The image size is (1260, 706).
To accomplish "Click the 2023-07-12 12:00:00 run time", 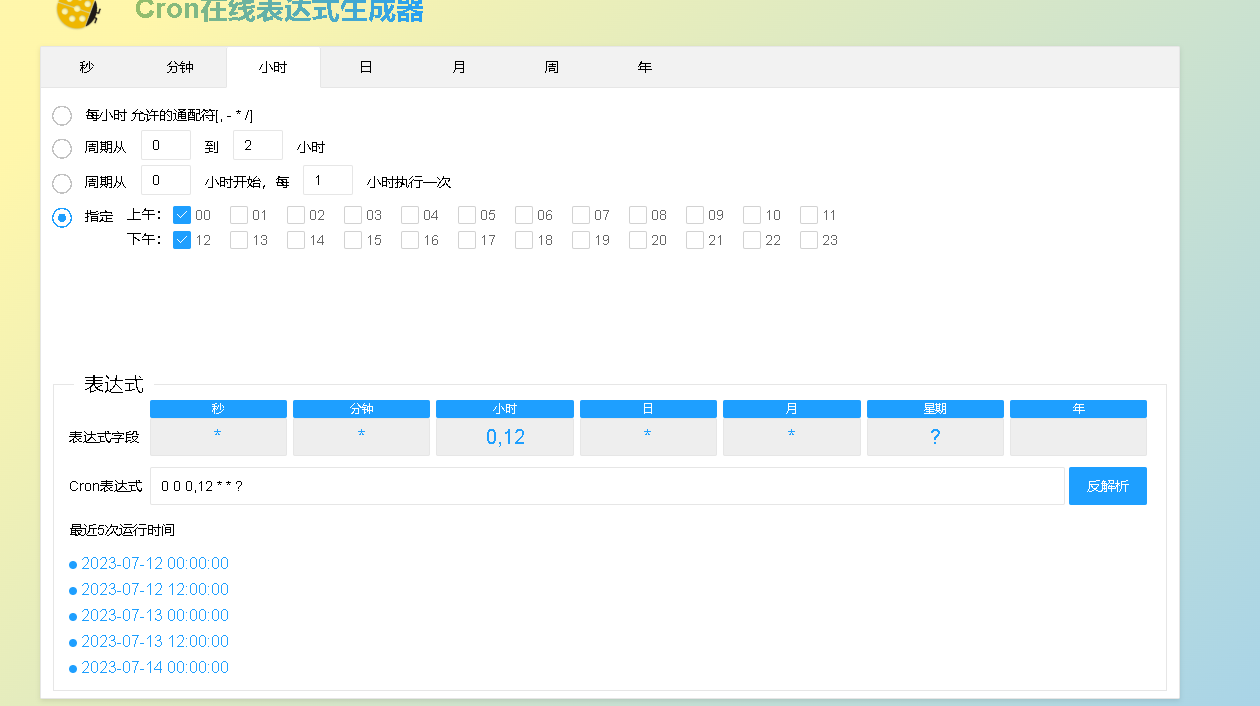I will coord(155,590).
